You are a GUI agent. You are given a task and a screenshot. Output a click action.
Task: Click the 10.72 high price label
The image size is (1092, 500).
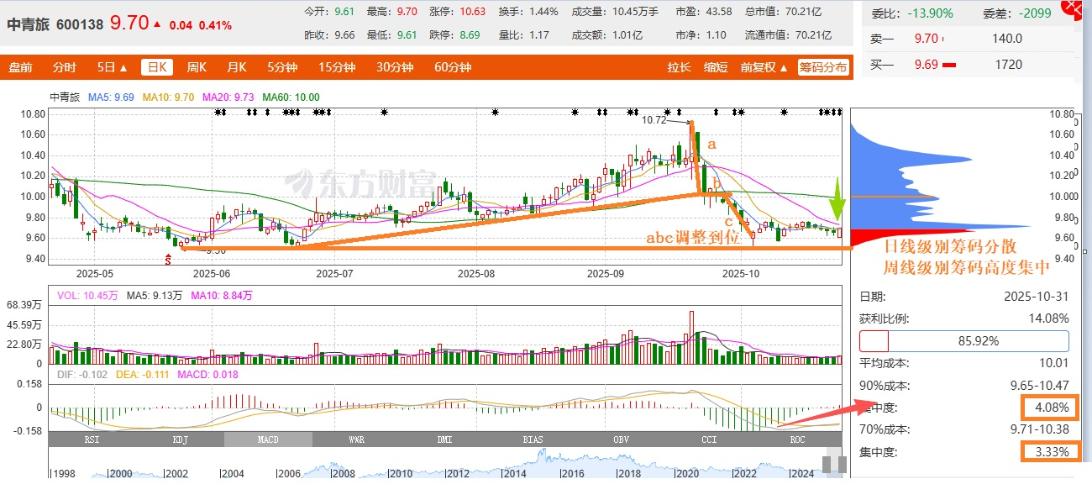[x=654, y=120]
